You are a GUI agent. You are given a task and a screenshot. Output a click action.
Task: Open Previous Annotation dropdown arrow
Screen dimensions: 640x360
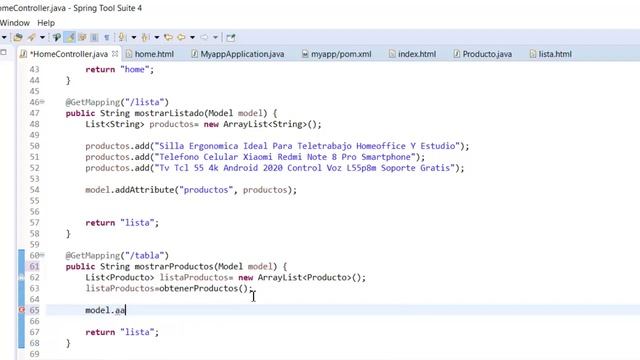coord(157,38)
